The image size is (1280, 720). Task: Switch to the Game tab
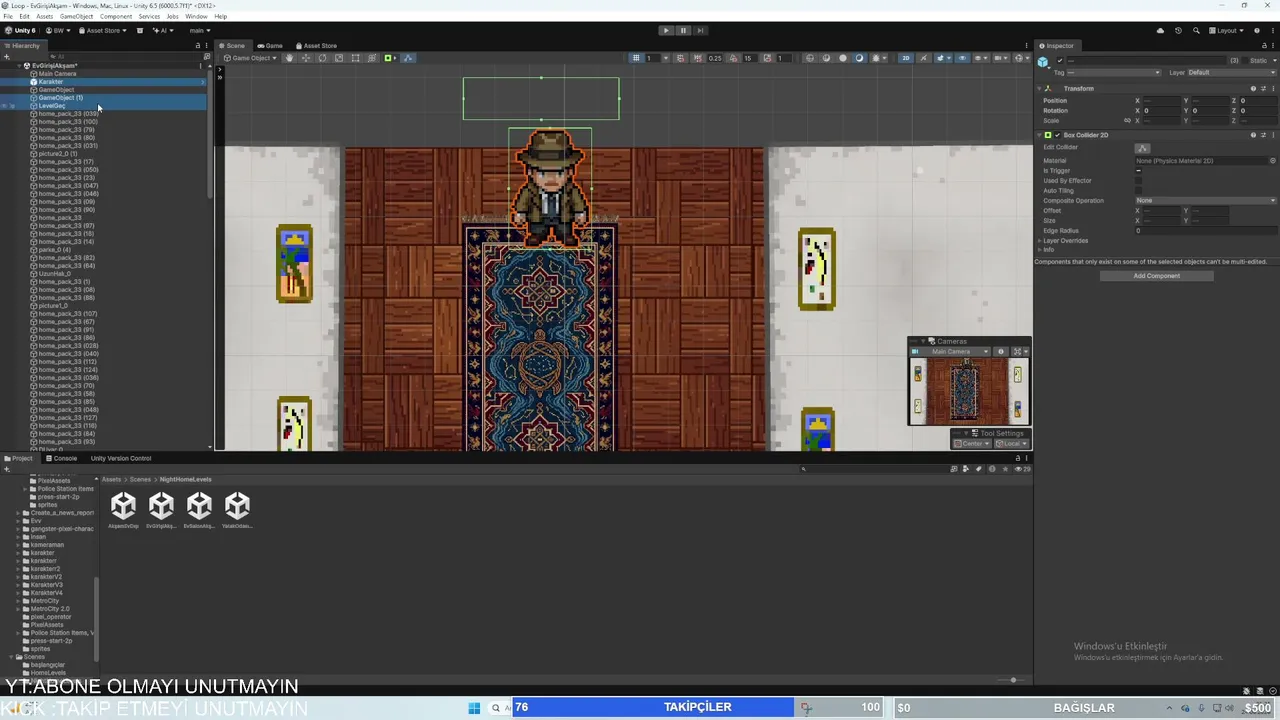tap(270, 46)
